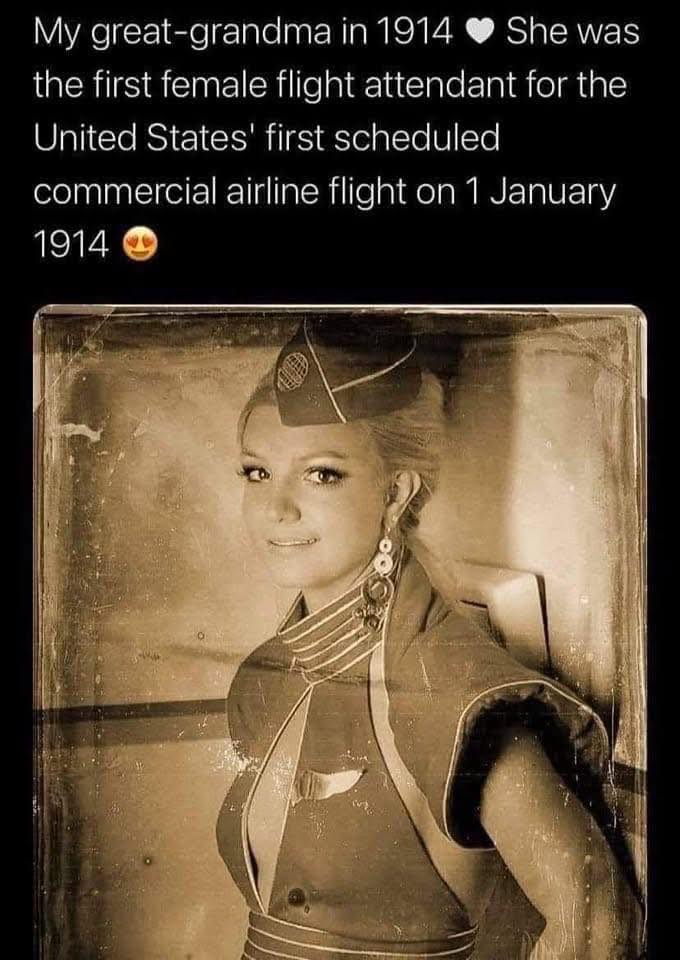Open the sepia flight attendant photo

click(340, 632)
